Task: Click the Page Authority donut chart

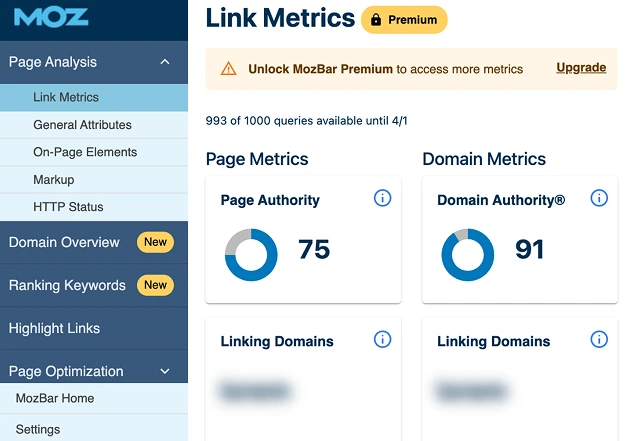Action: click(x=251, y=255)
